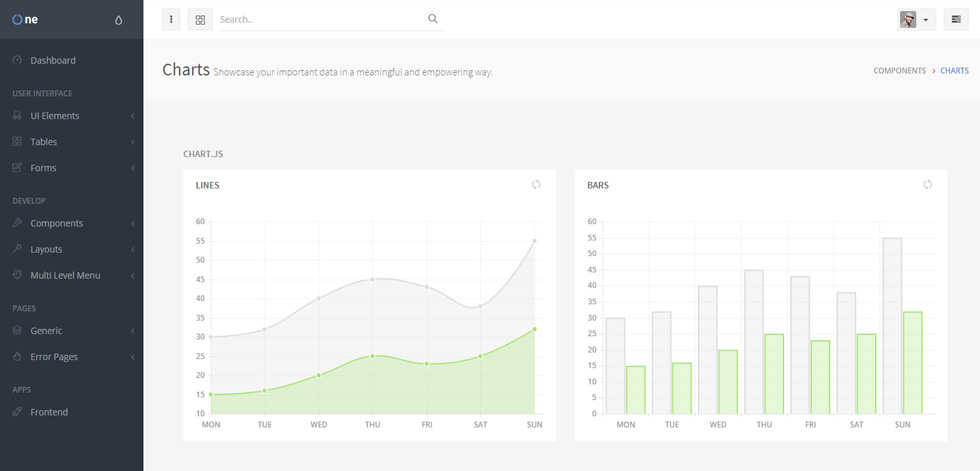Click the green SUN bar in Bars chart
The width and height of the screenshot is (980, 471).
[x=912, y=362]
